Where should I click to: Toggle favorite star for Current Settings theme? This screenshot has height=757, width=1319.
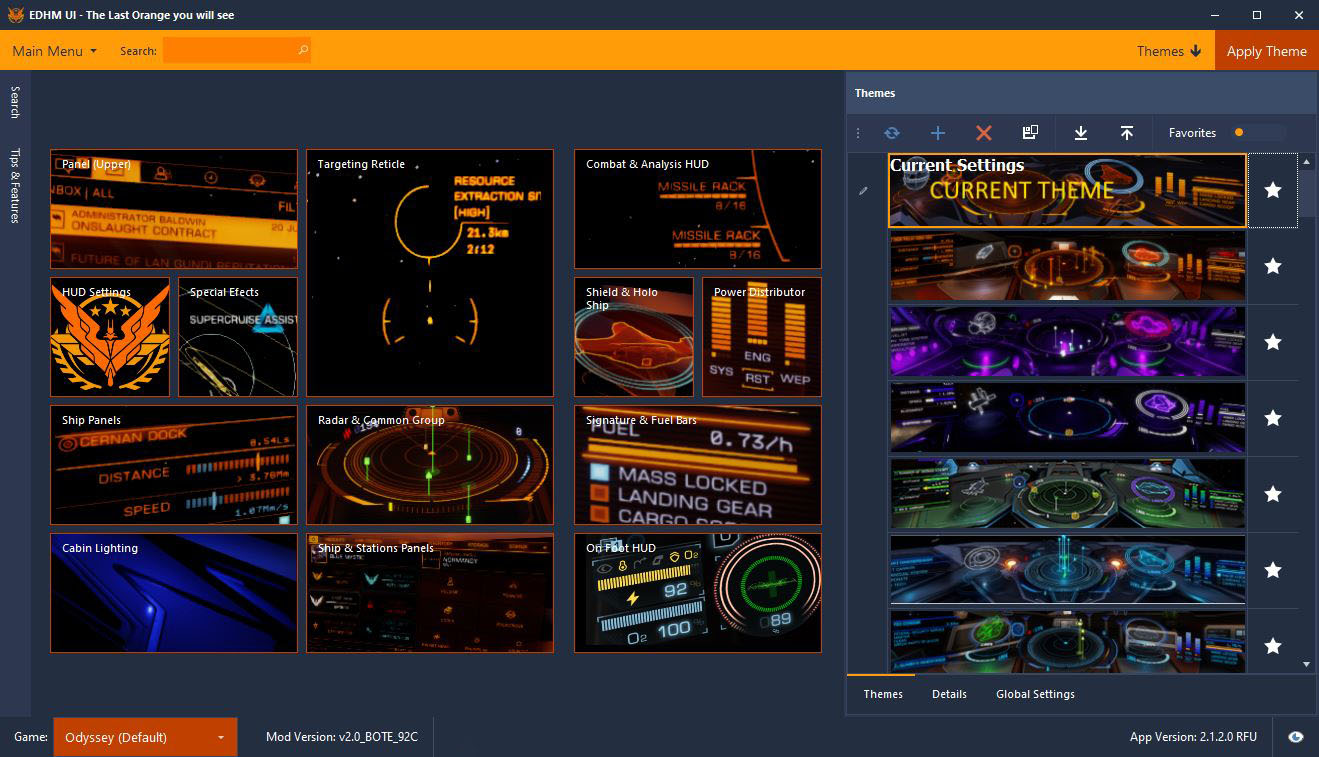[x=1273, y=190]
